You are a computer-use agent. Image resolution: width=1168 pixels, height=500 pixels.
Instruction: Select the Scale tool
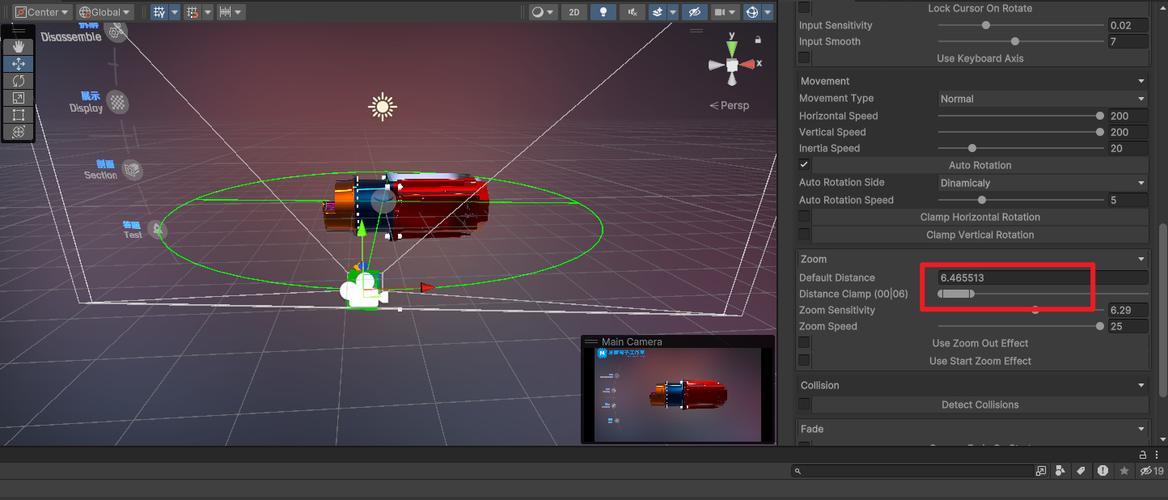pyautogui.click(x=19, y=98)
